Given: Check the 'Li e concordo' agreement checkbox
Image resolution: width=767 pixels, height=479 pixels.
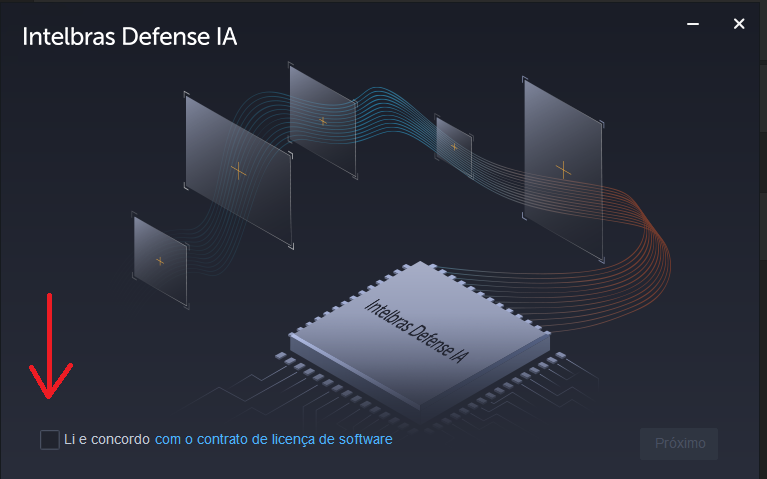Looking at the screenshot, I should (x=49, y=439).
